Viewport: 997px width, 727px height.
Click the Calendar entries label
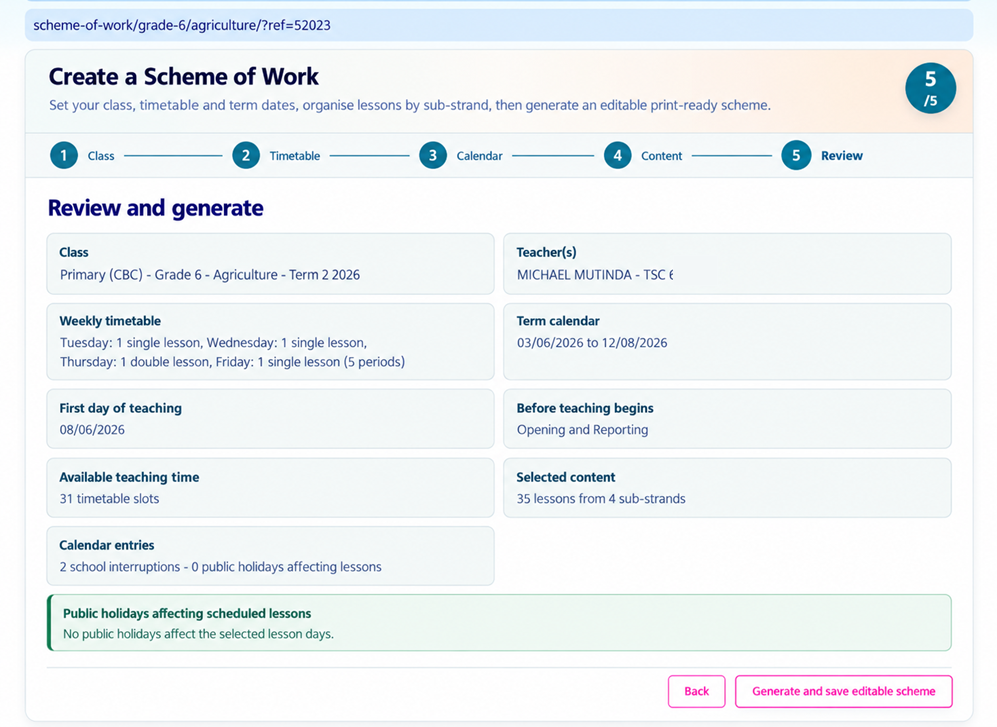click(x=106, y=545)
